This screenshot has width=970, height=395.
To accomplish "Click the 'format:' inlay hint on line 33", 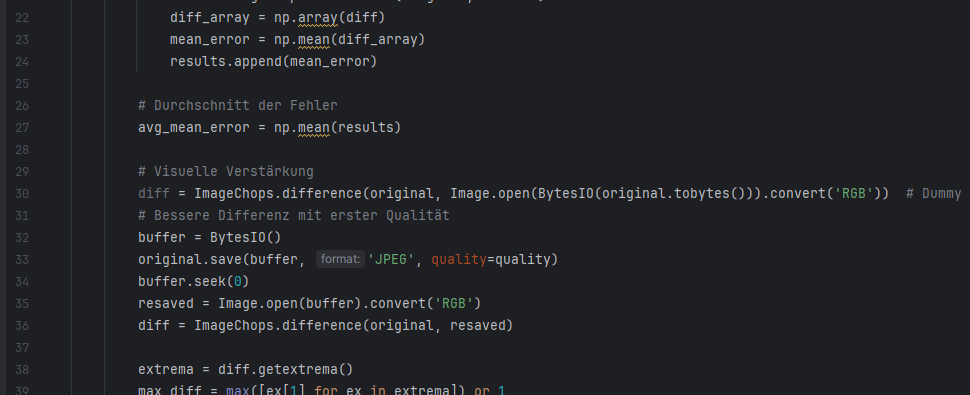I will pyautogui.click(x=340, y=260).
